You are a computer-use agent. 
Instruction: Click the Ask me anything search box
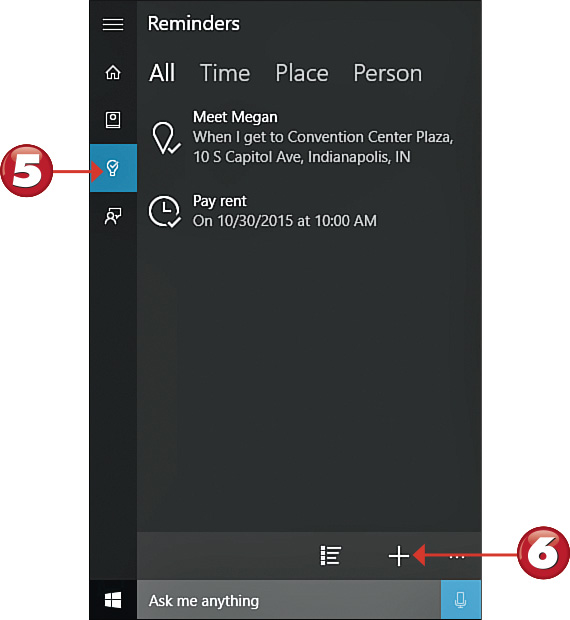289,600
